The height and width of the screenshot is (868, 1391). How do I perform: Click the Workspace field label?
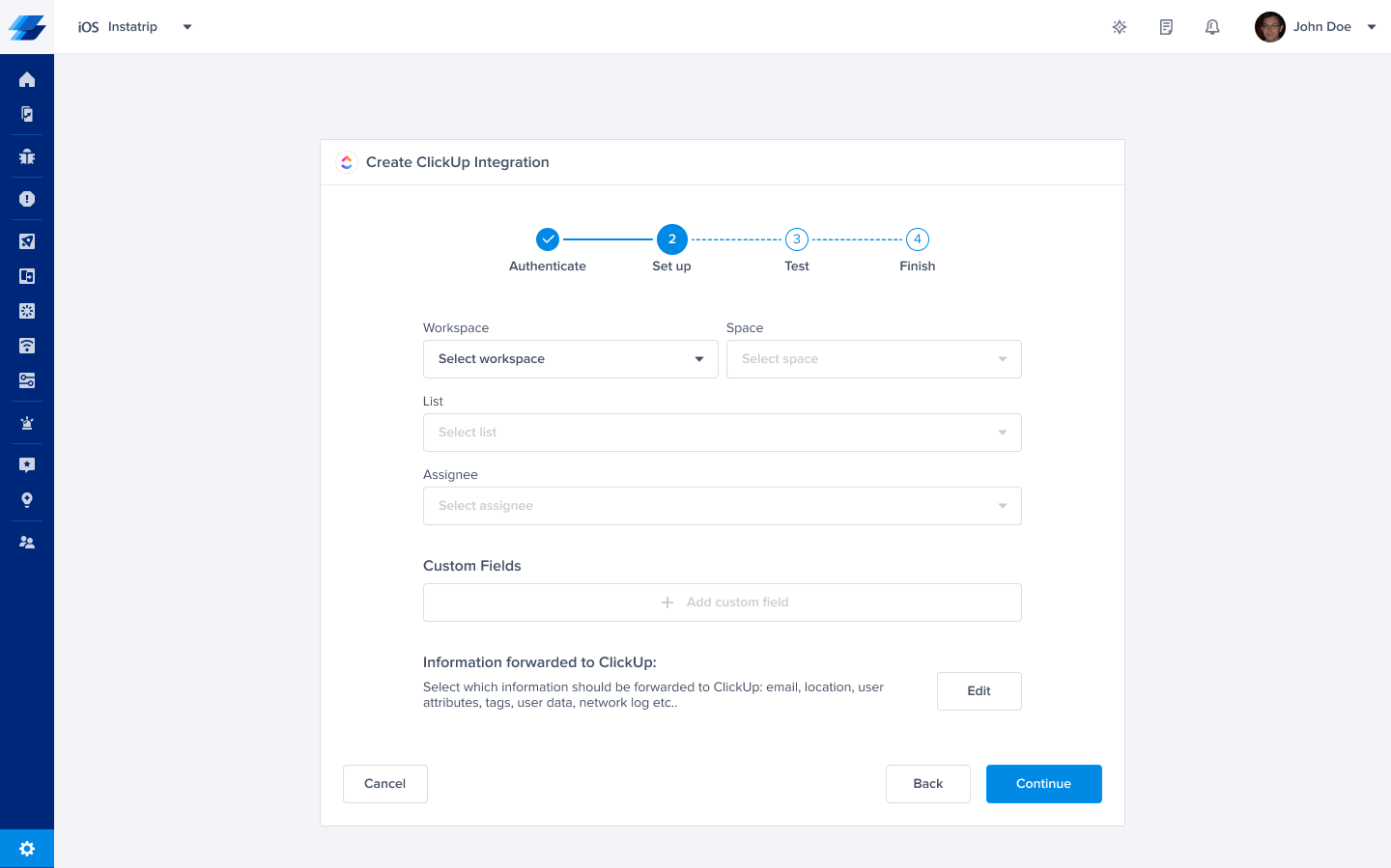coord(456,328)
